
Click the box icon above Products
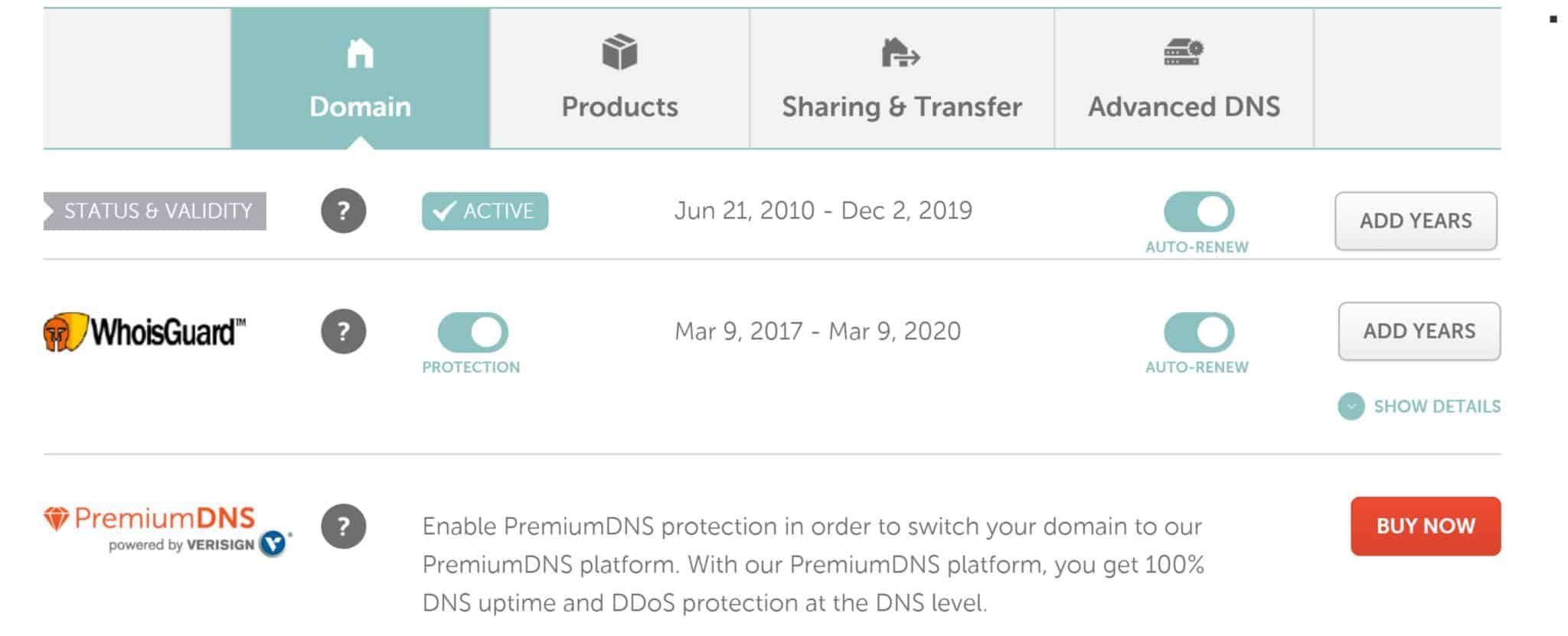coord(619,52)
